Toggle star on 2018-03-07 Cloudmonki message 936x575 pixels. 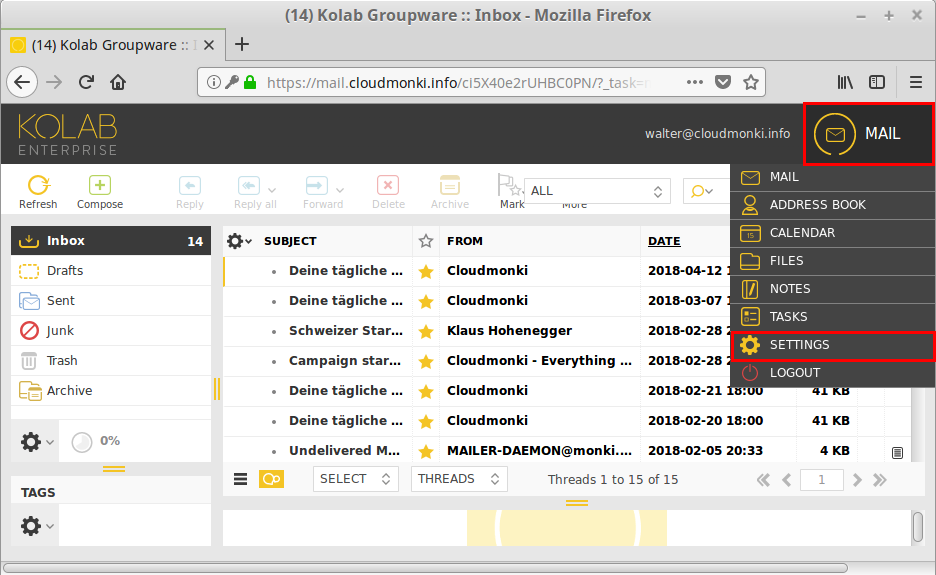point(426,302)
